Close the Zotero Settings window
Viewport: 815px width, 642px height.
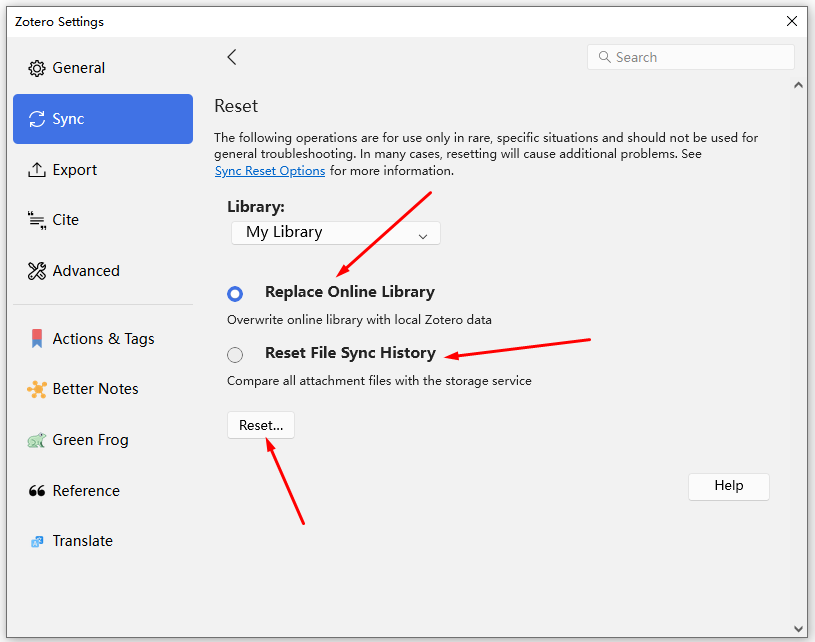click(x=792, y=21)
